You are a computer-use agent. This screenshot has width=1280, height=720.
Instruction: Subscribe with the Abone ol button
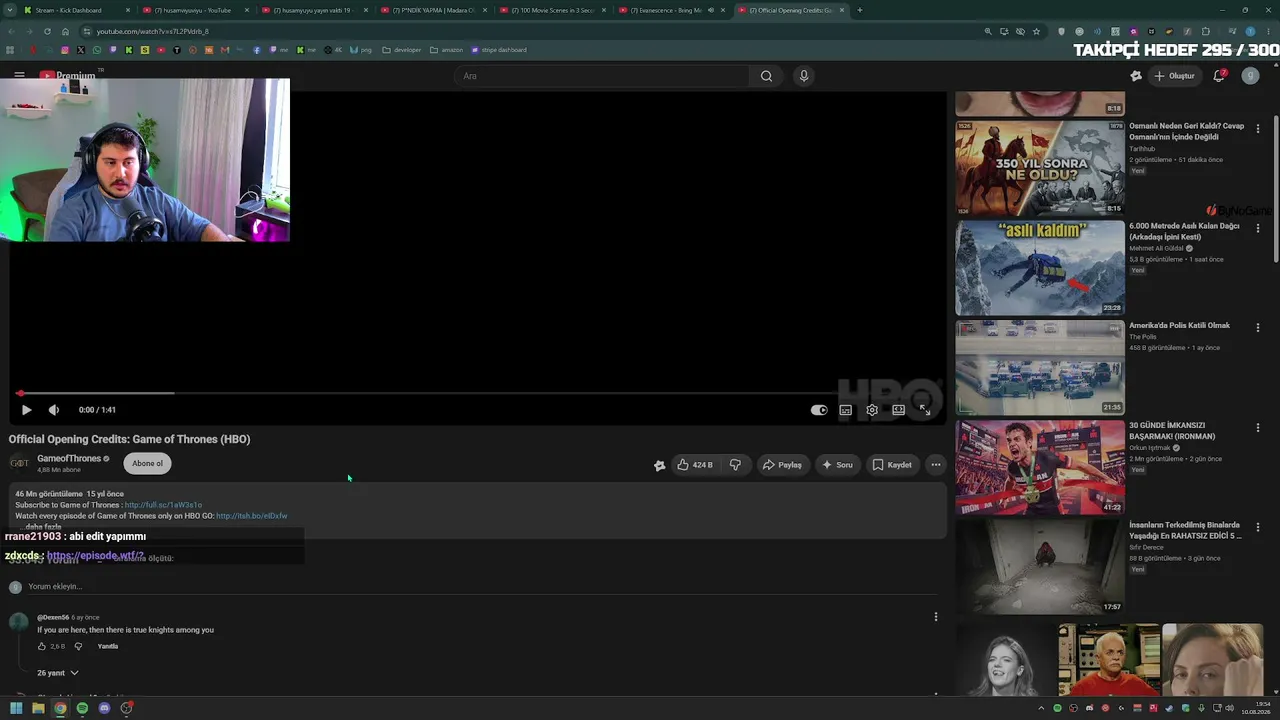click(x=148, y=463)
